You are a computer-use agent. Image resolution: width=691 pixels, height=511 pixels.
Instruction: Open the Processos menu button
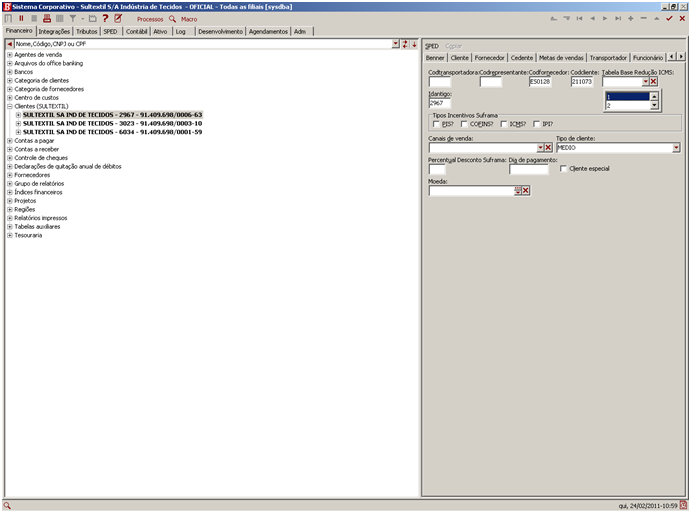tap(150, 19)
